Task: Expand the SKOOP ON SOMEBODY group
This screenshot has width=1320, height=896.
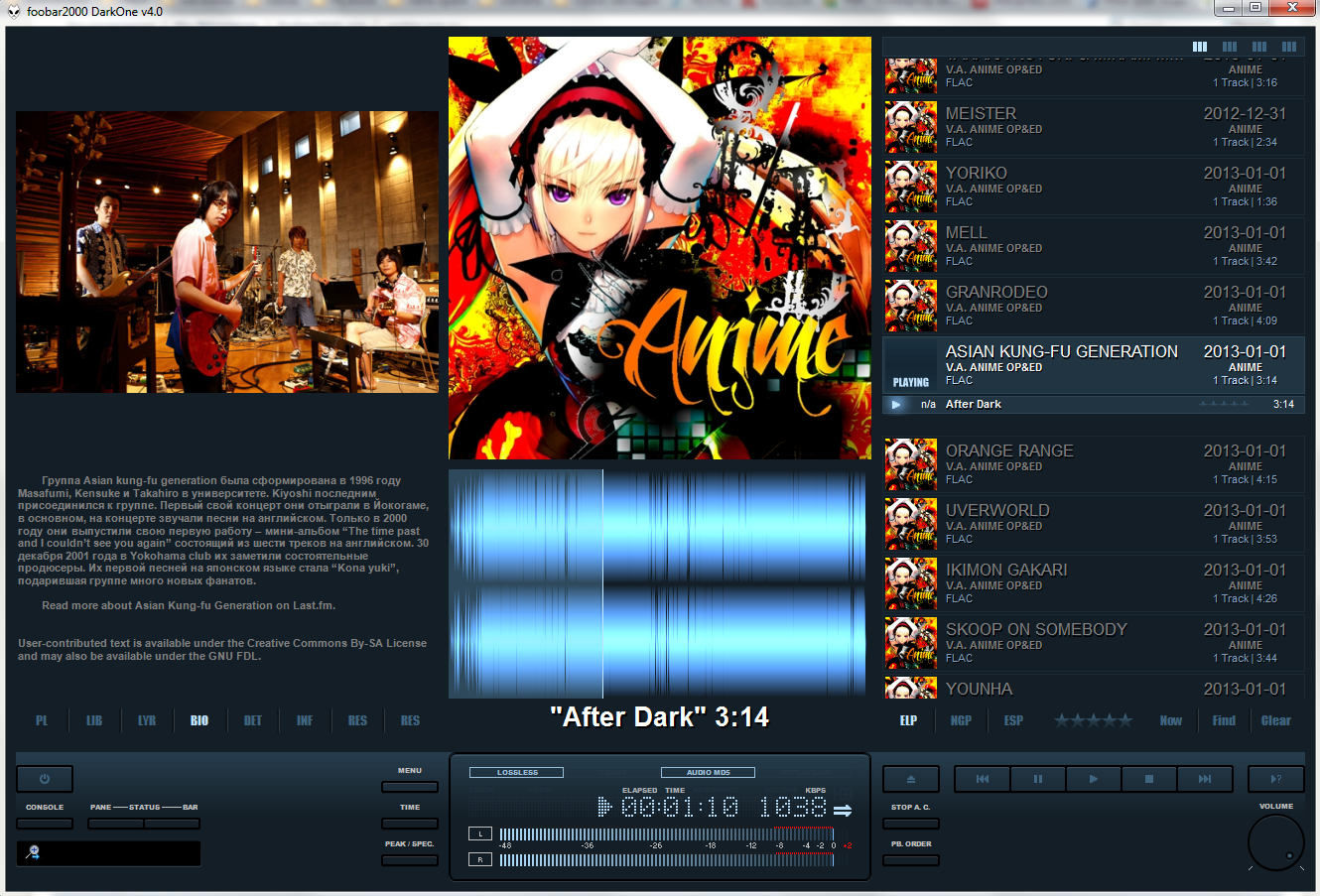Action: pos(1094,643)
